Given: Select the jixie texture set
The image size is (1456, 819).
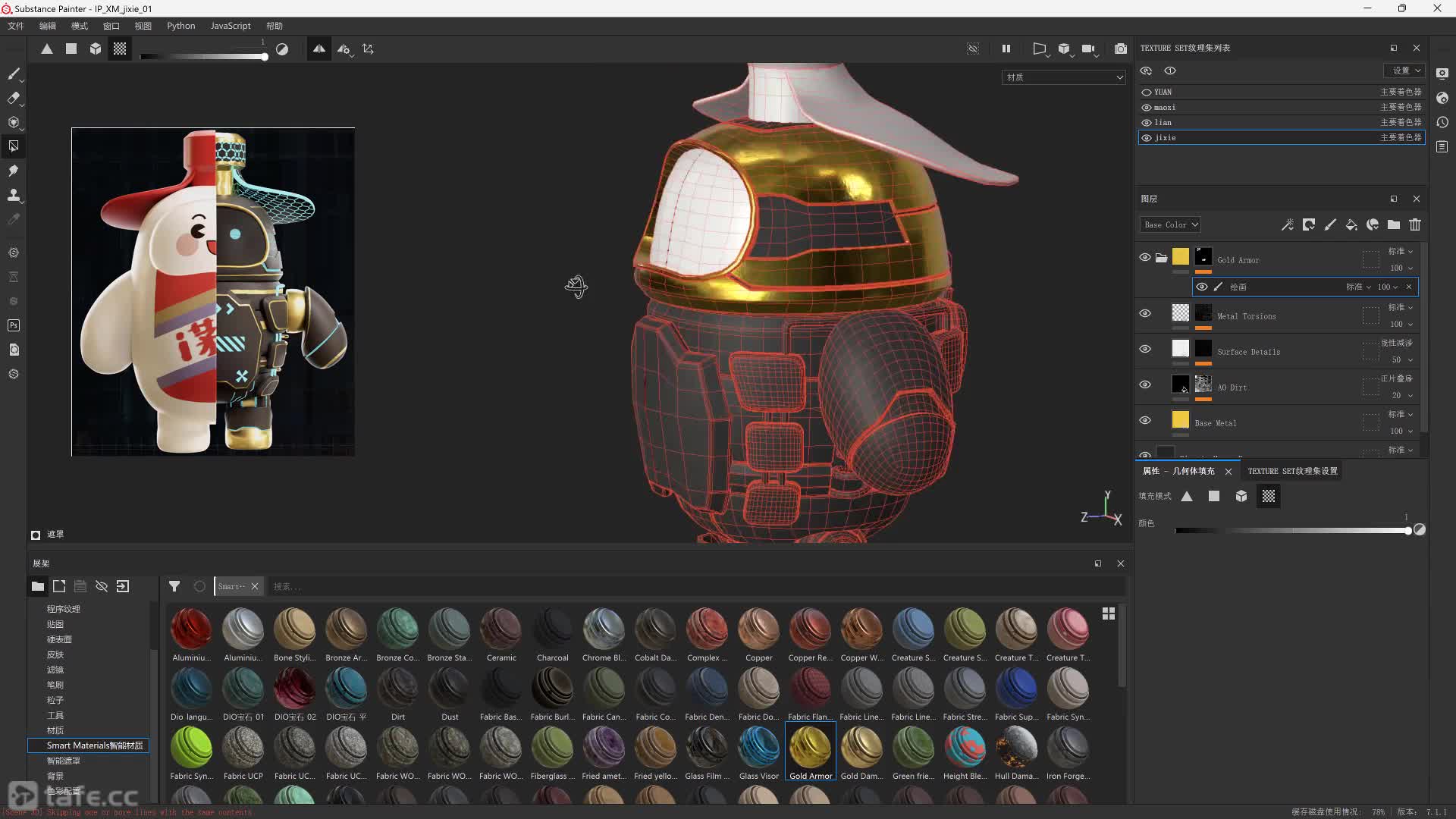Looking at the screenshot, I should (1282, 137).
